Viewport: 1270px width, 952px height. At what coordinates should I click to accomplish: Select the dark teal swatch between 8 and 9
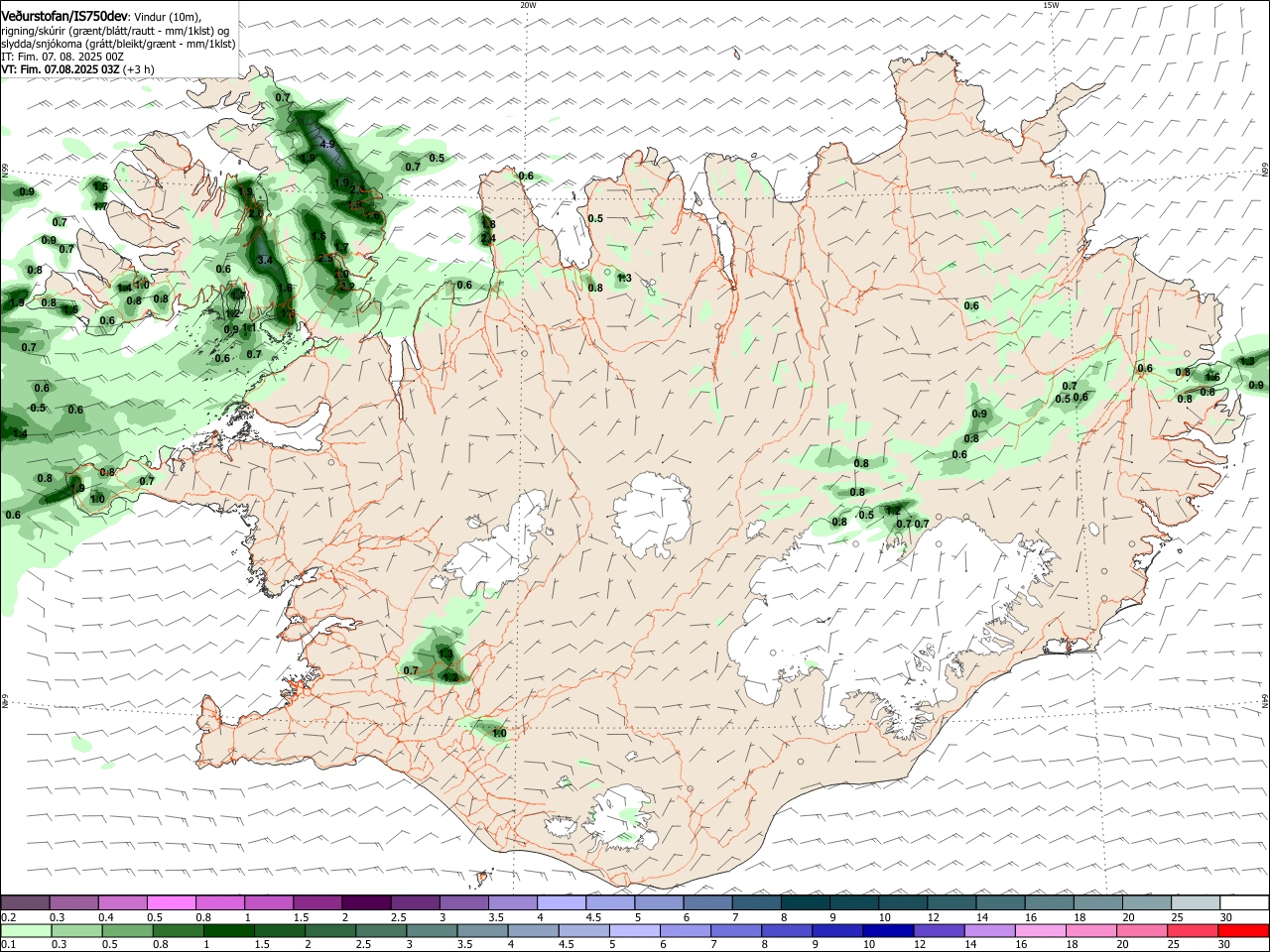pos(806,902)
